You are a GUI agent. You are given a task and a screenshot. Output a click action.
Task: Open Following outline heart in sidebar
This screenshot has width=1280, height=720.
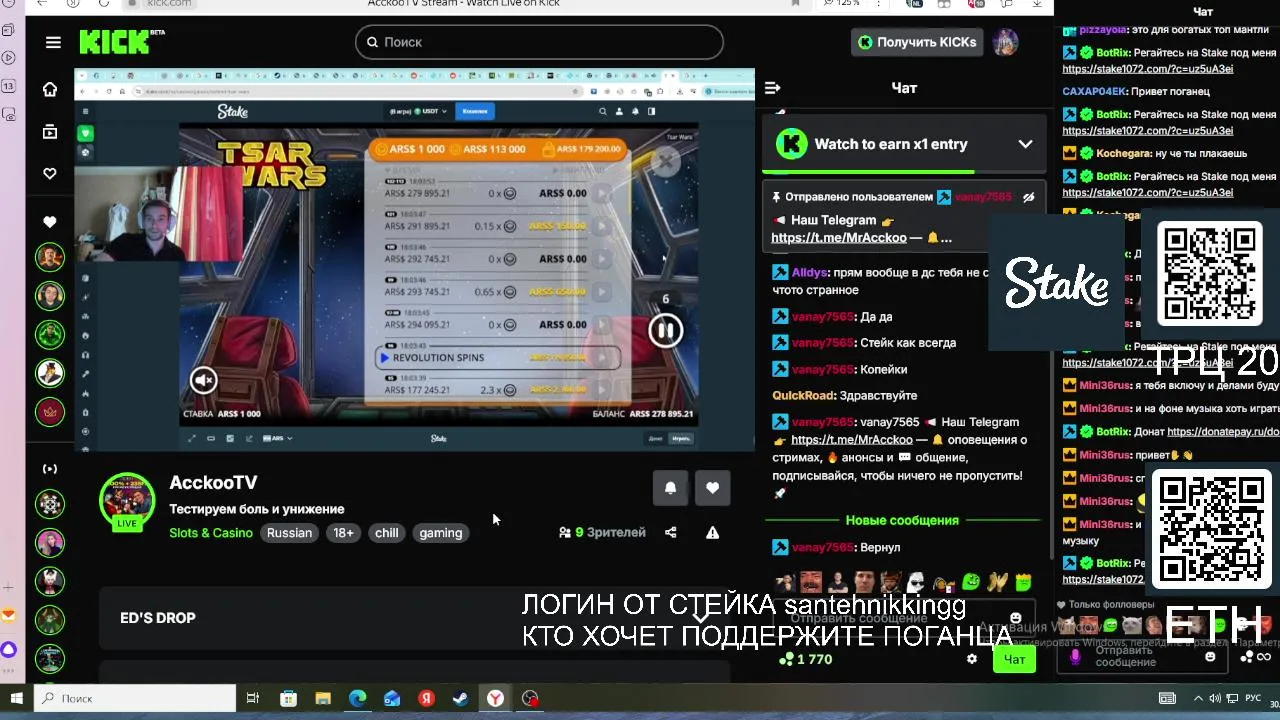tap(50, 173)
